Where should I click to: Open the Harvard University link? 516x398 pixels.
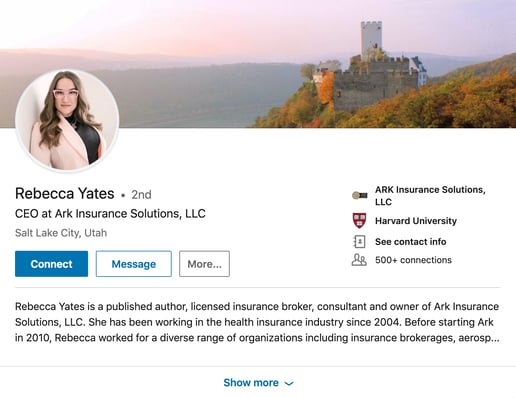pyautogui.click(x=416, y=221)
